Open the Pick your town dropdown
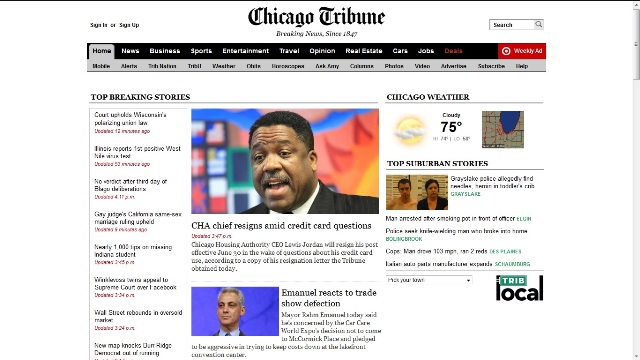Viewport: 640px width, 360px height. (x=429, y=280)
